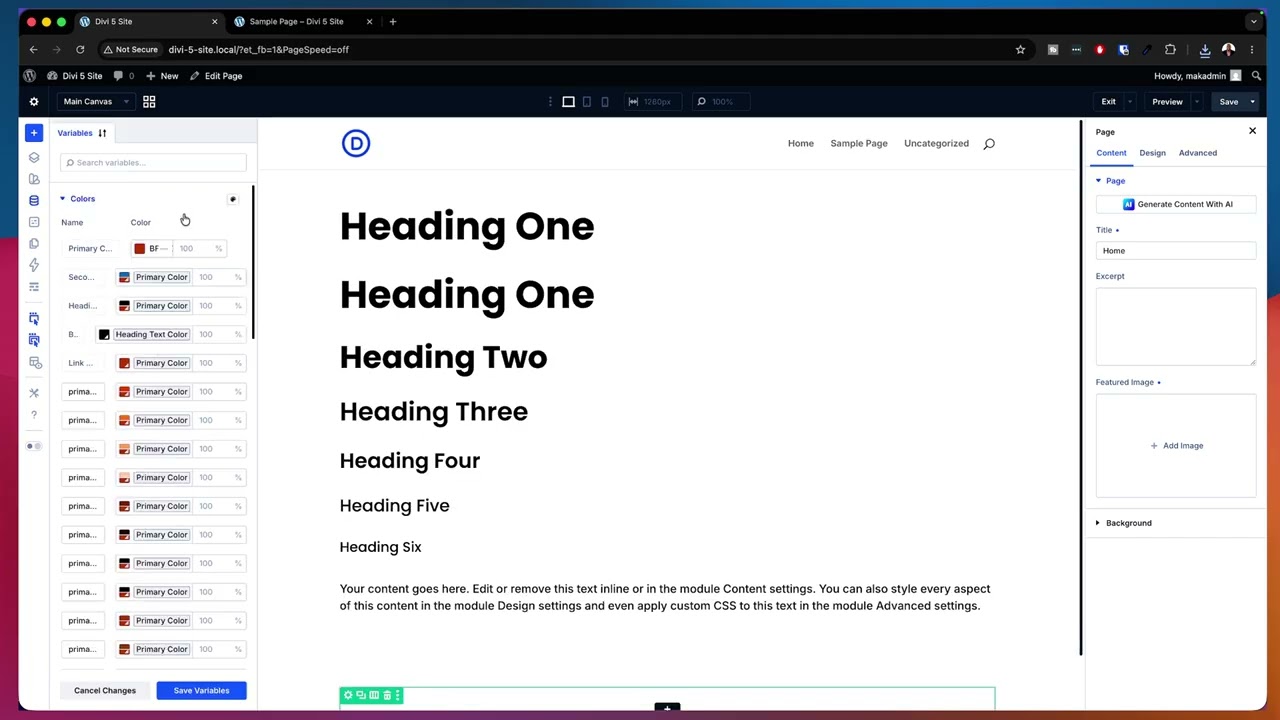The width and height of the screenshot is (1280, 720).
Task: Open the Divi builder settings gear
Action: pos(34,101)
